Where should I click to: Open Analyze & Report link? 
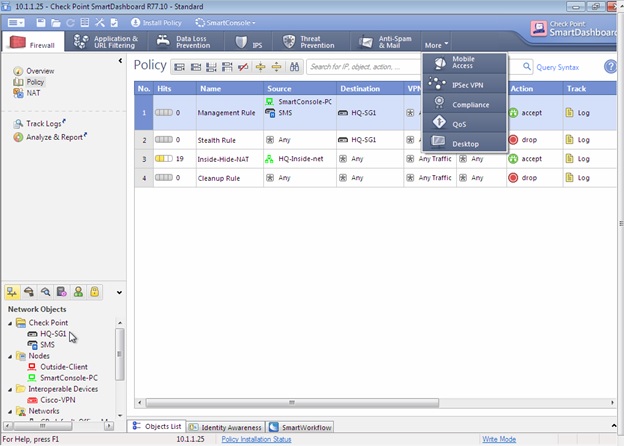[50, 137]
